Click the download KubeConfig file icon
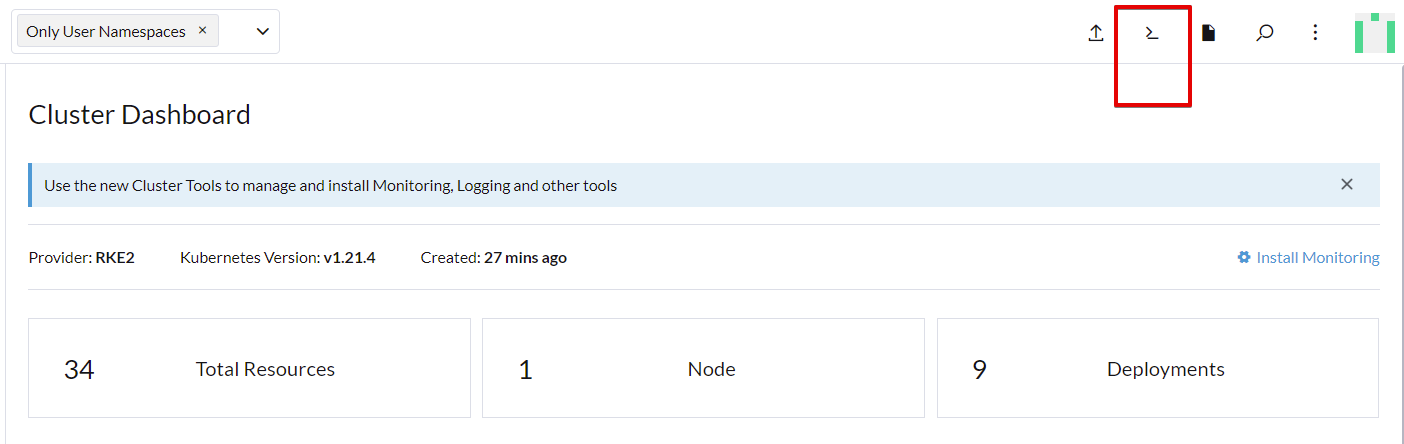The width and height of the screenshot is (1404, 444). click(1209, 33)
